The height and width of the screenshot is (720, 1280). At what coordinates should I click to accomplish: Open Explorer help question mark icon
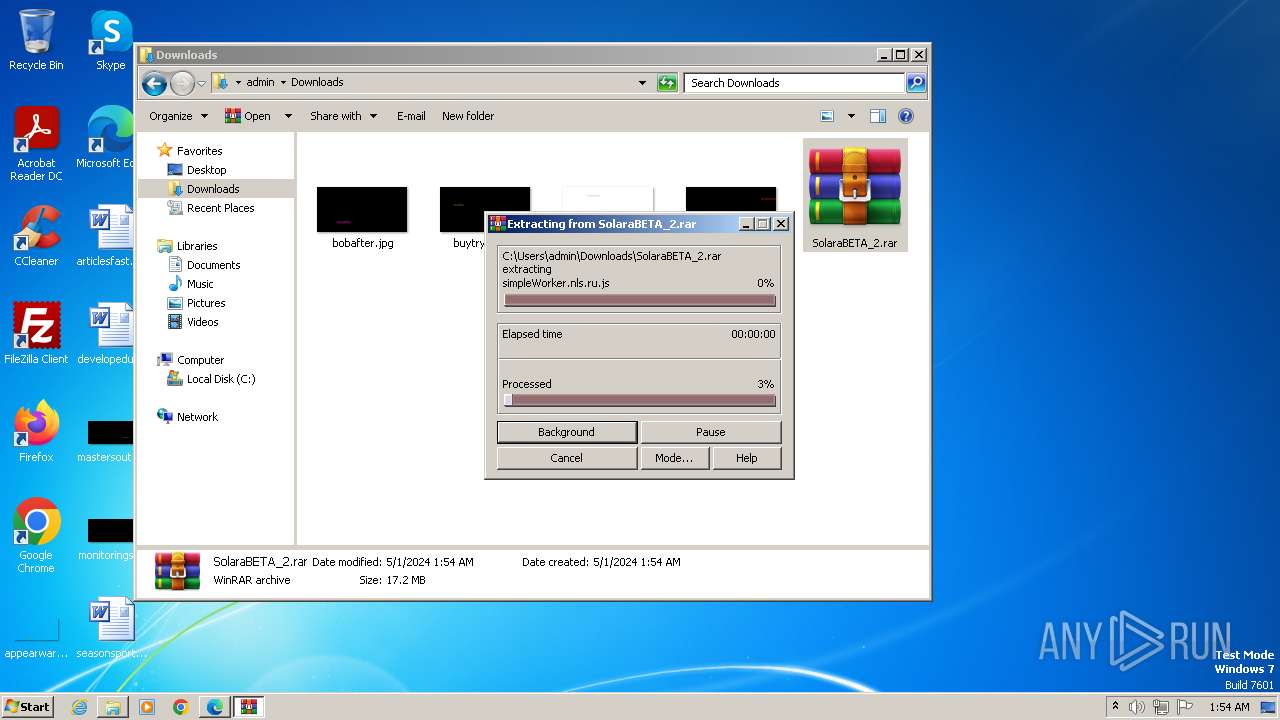click(905, 116)
